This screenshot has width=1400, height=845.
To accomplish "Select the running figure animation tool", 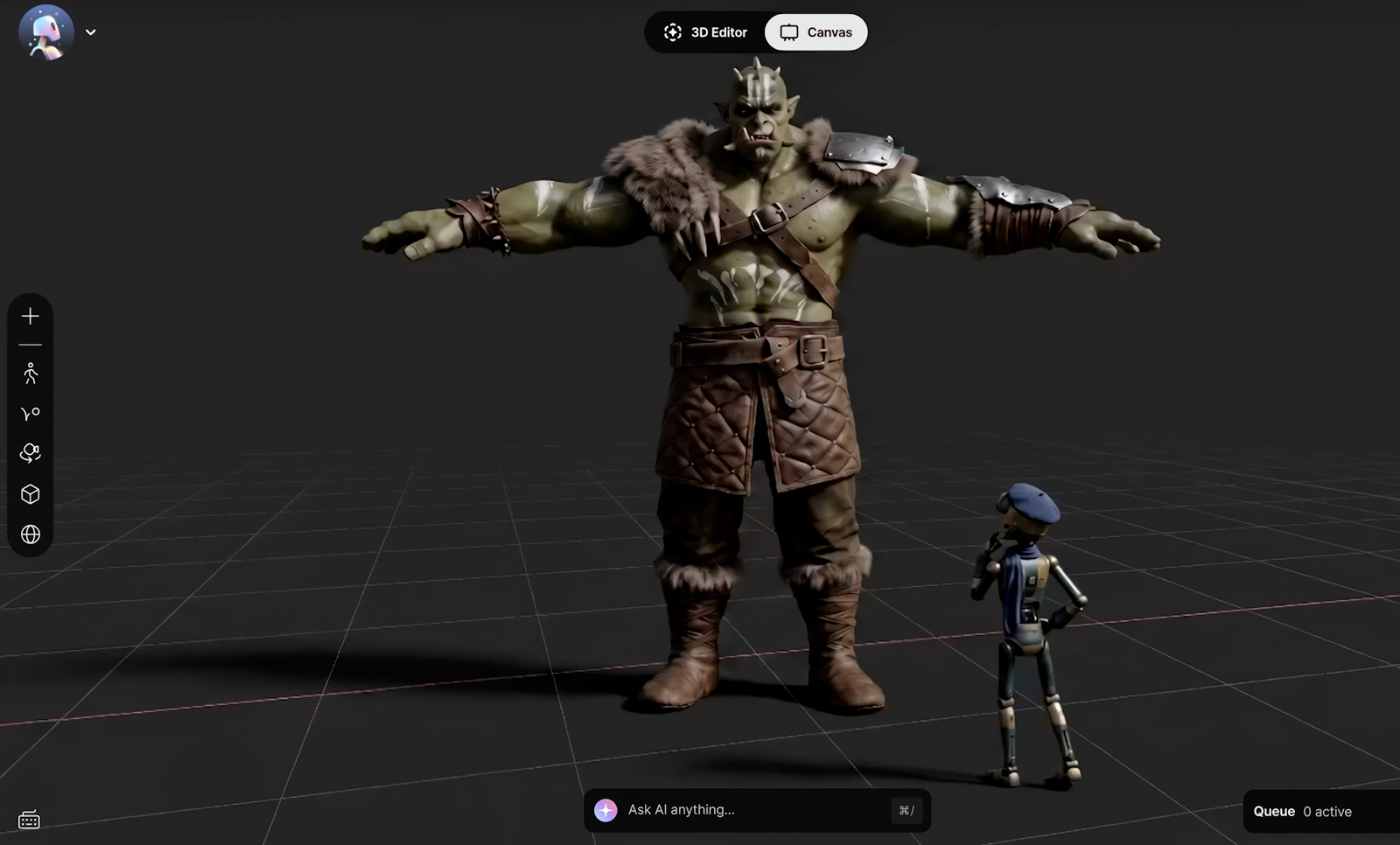I will (x=31, y=374).
